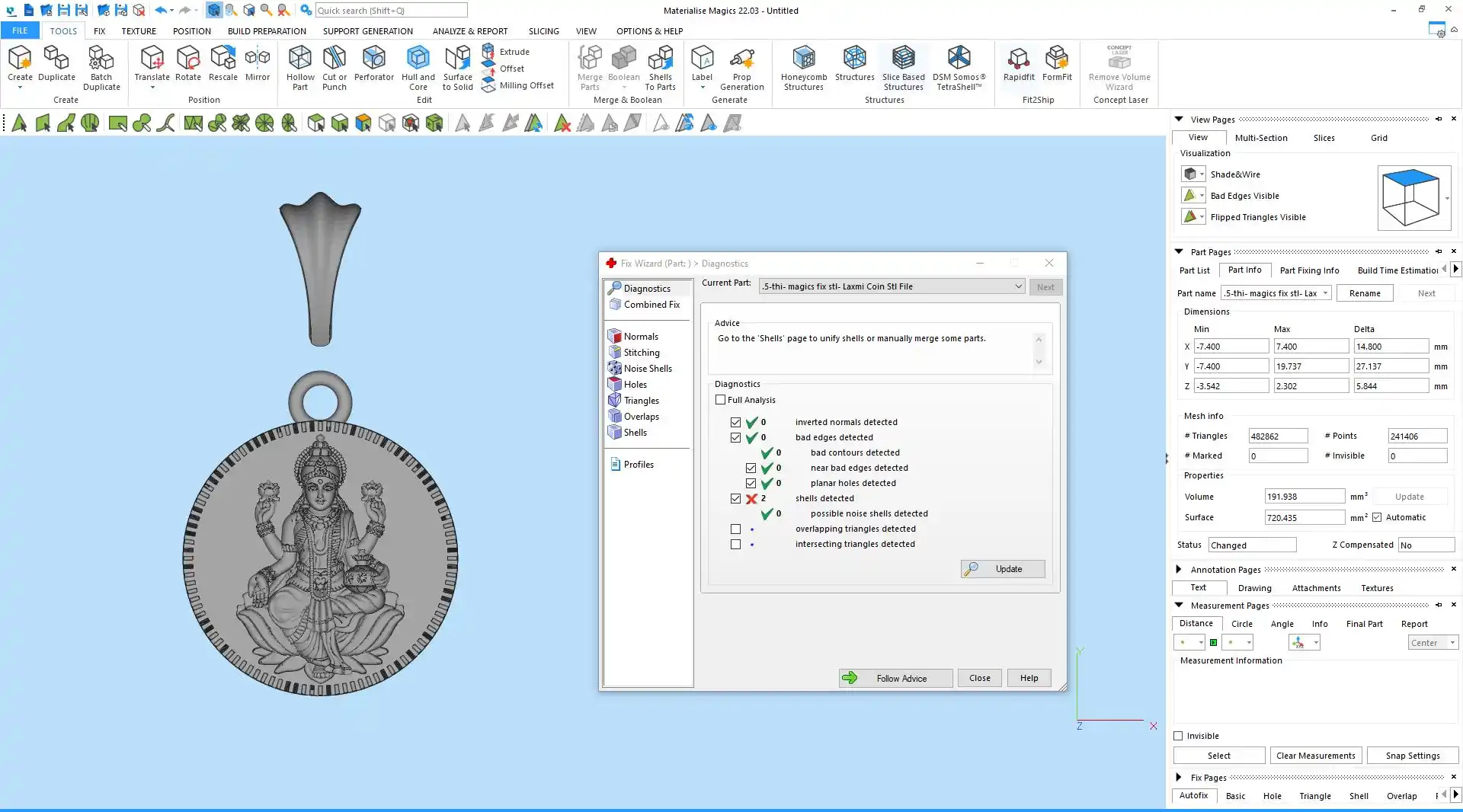Check the overlapping triangles detected box
This screenshot has height=812, width=1463.
(x=735, y=529)
